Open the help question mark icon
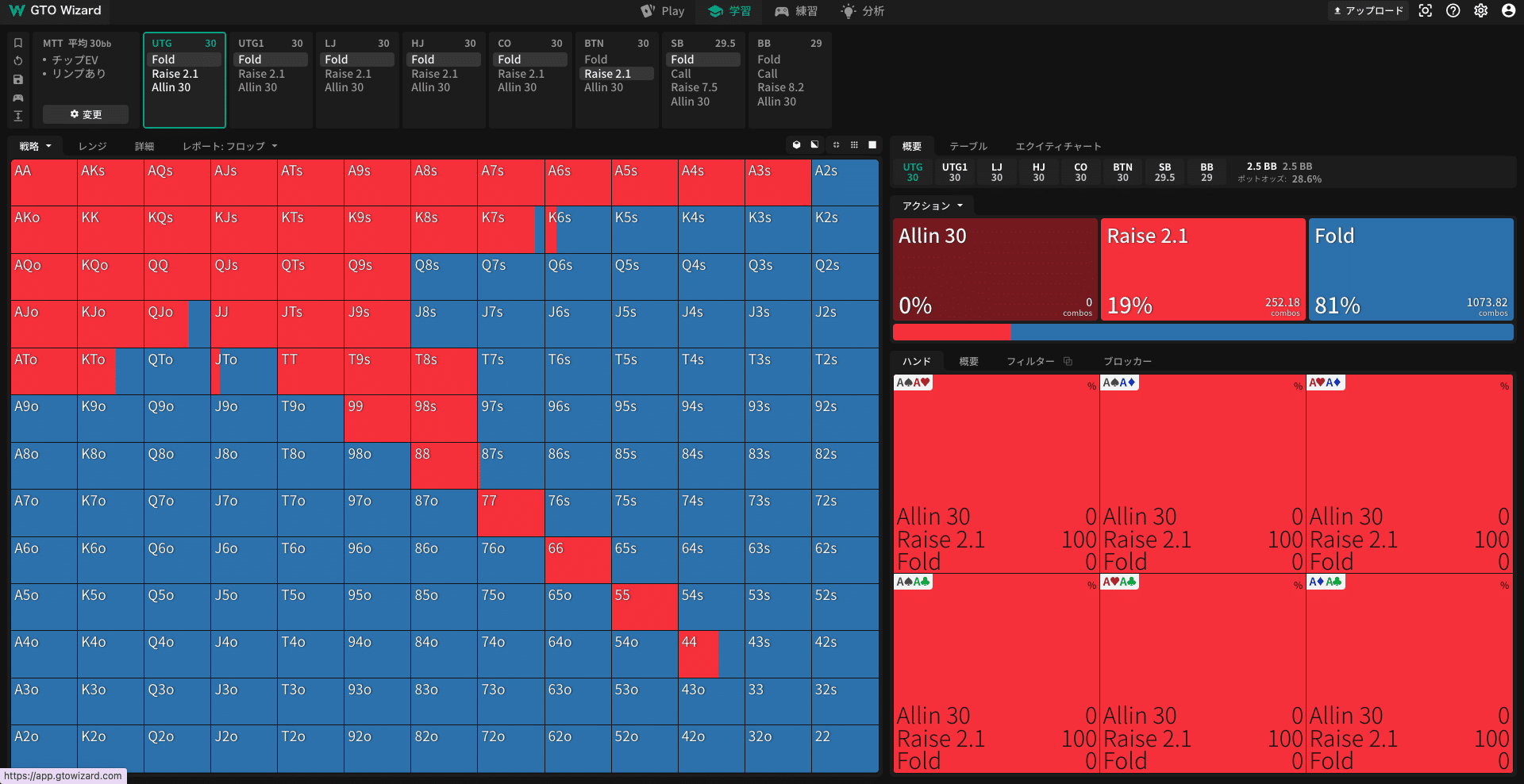The image size is (1524, 784). pyautogui.click(x=1453, y=11)
